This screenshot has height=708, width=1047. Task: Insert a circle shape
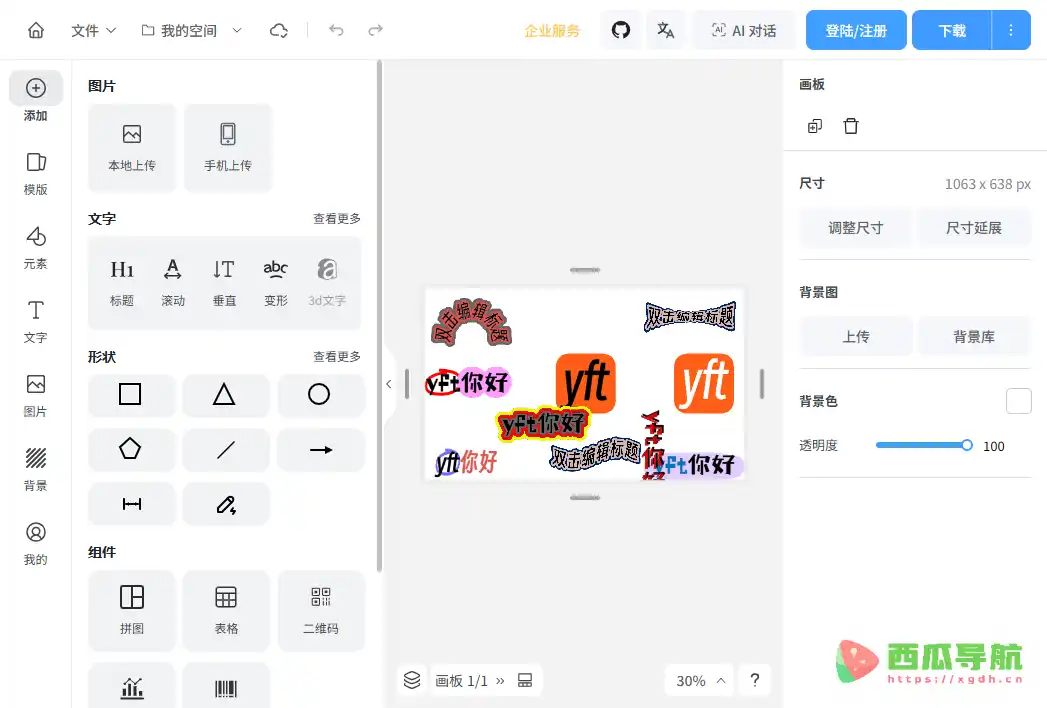click(x=320, y=395)
